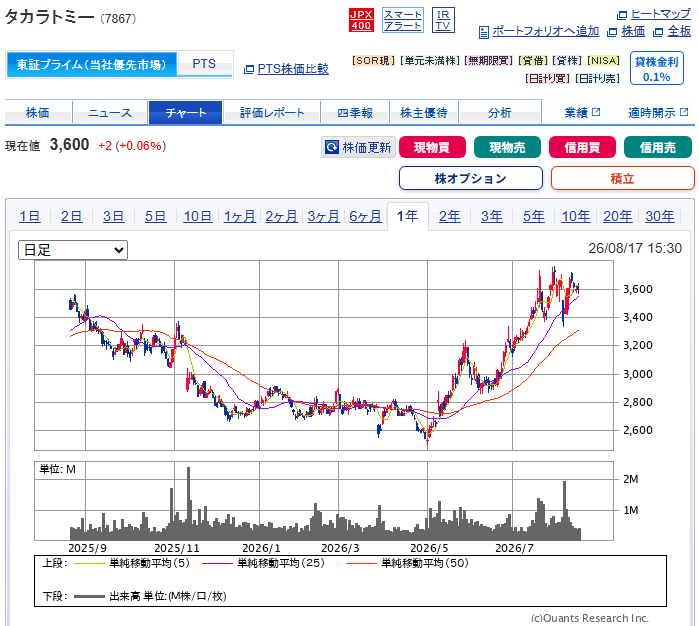Set chart period to 10日
This screenshot has height=626, width=699.
point(197,216)
